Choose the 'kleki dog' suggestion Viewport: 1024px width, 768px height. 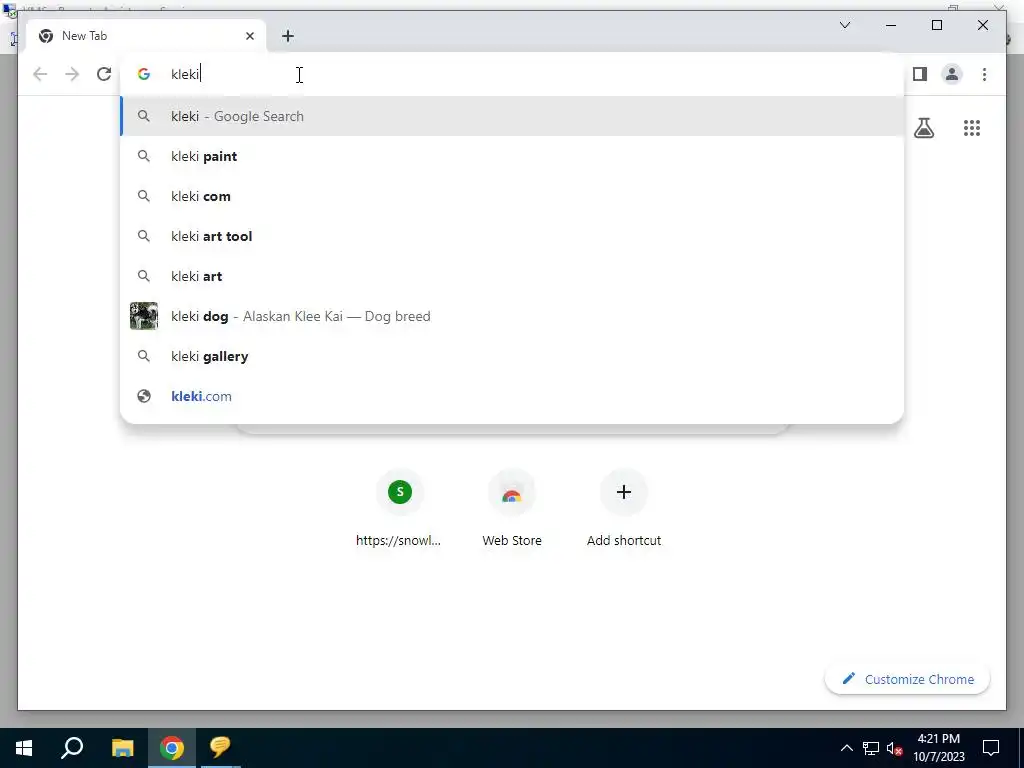click(512, 316)
